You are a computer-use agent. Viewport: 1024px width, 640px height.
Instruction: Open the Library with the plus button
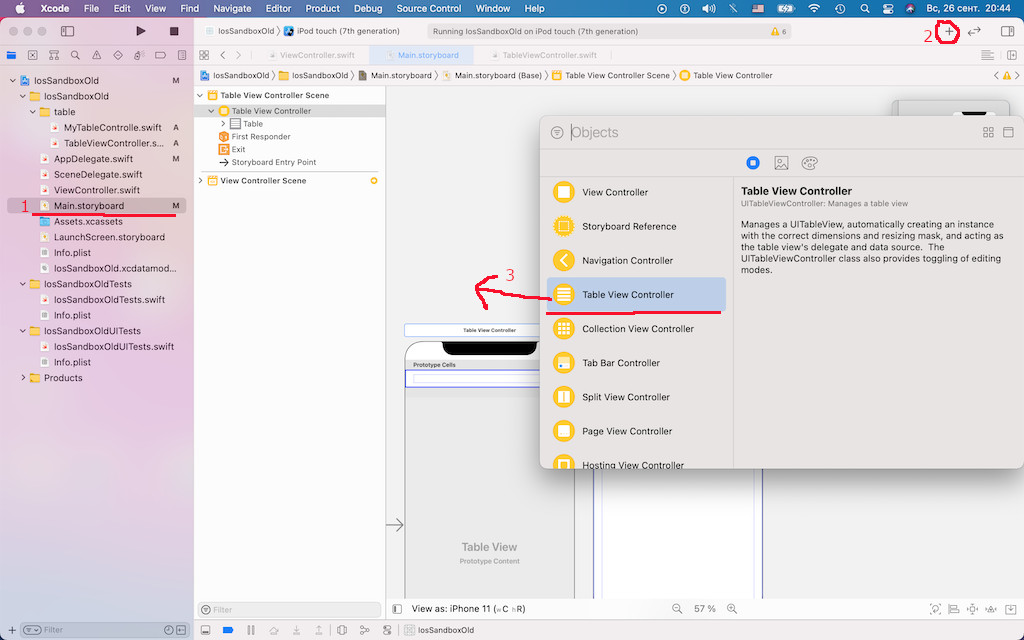pos(949,31)
